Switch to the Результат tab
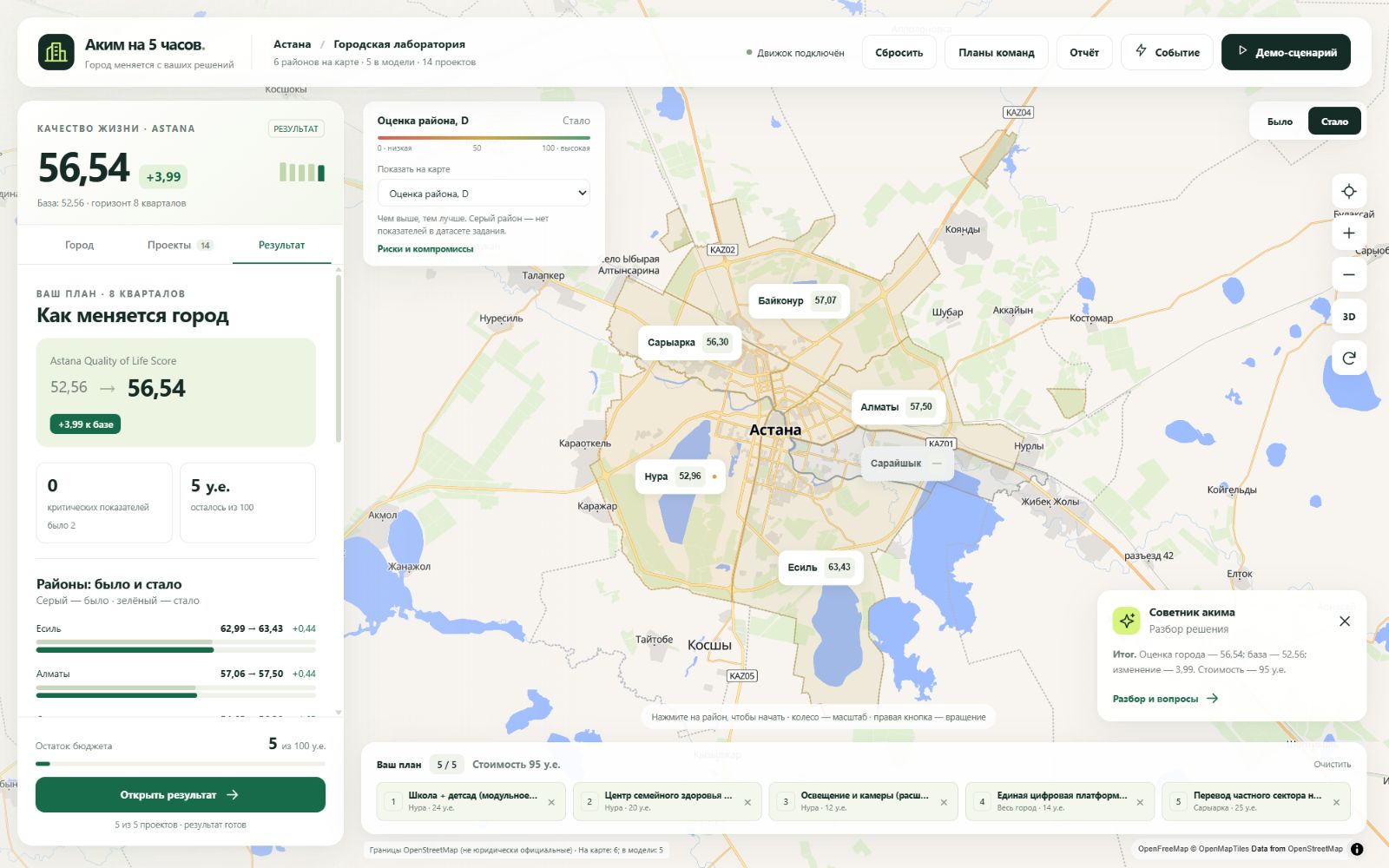1389x868 pixels. click(281, 245)
